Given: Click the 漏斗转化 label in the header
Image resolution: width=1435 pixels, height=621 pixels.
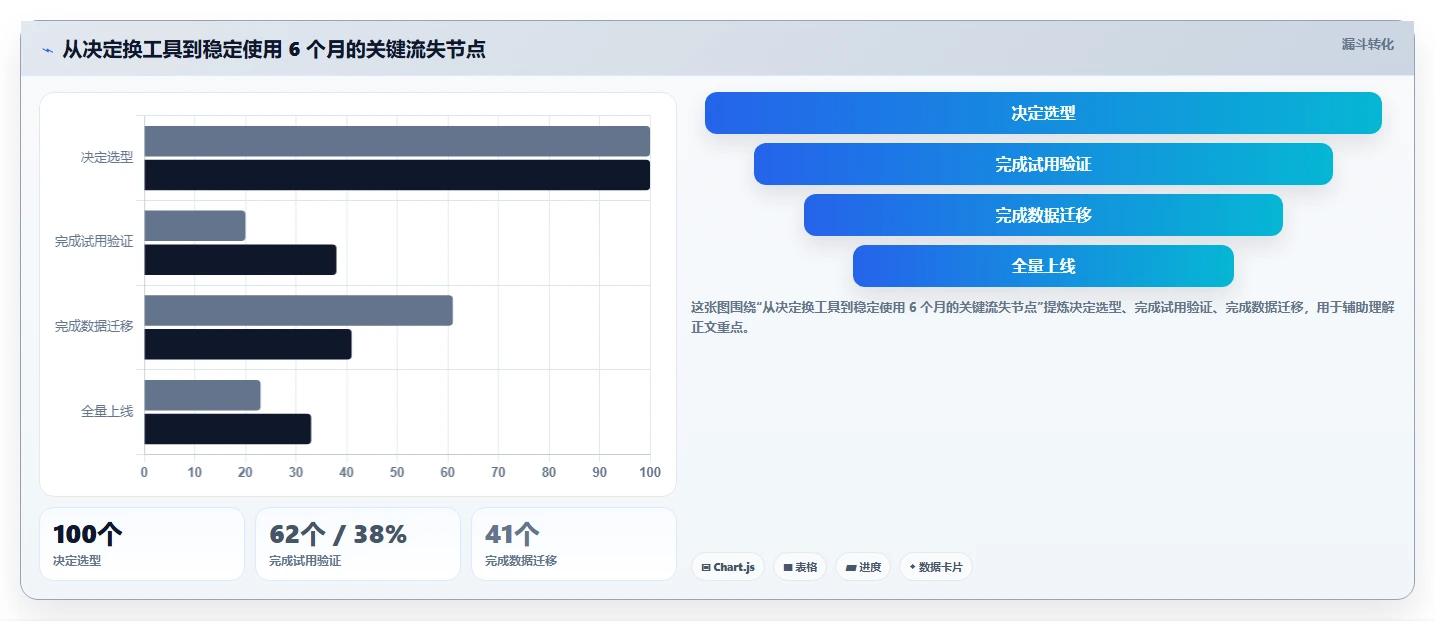Looking at the screenshot, I should [1367, 44].
